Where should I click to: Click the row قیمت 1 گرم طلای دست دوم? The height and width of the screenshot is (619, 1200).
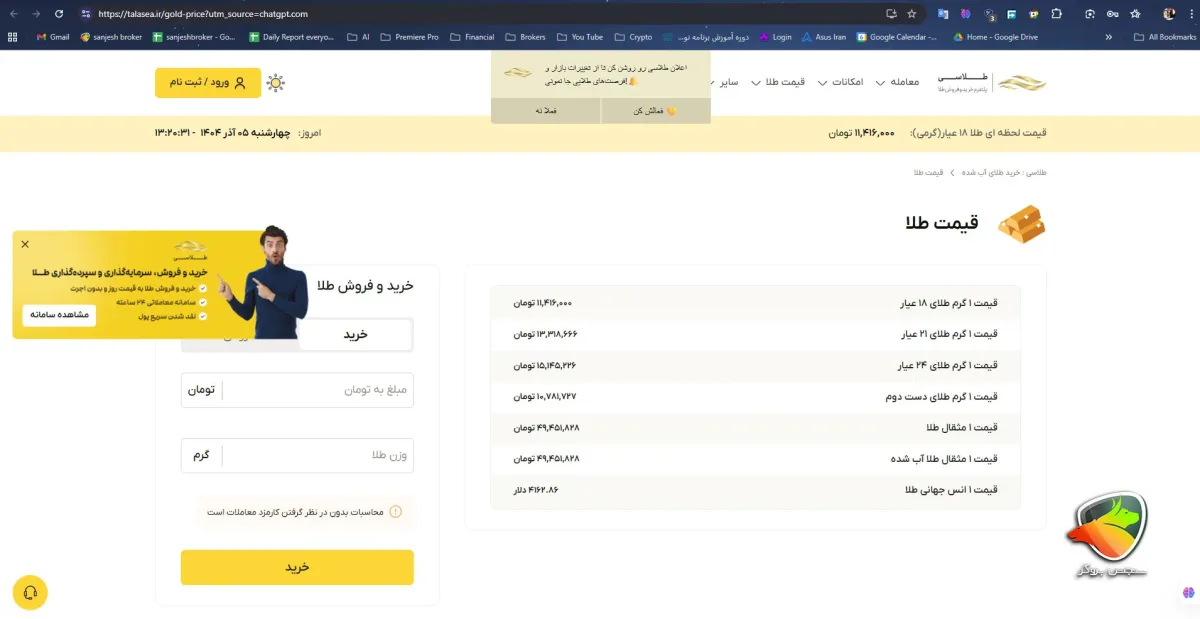click(x=755, y=396)
